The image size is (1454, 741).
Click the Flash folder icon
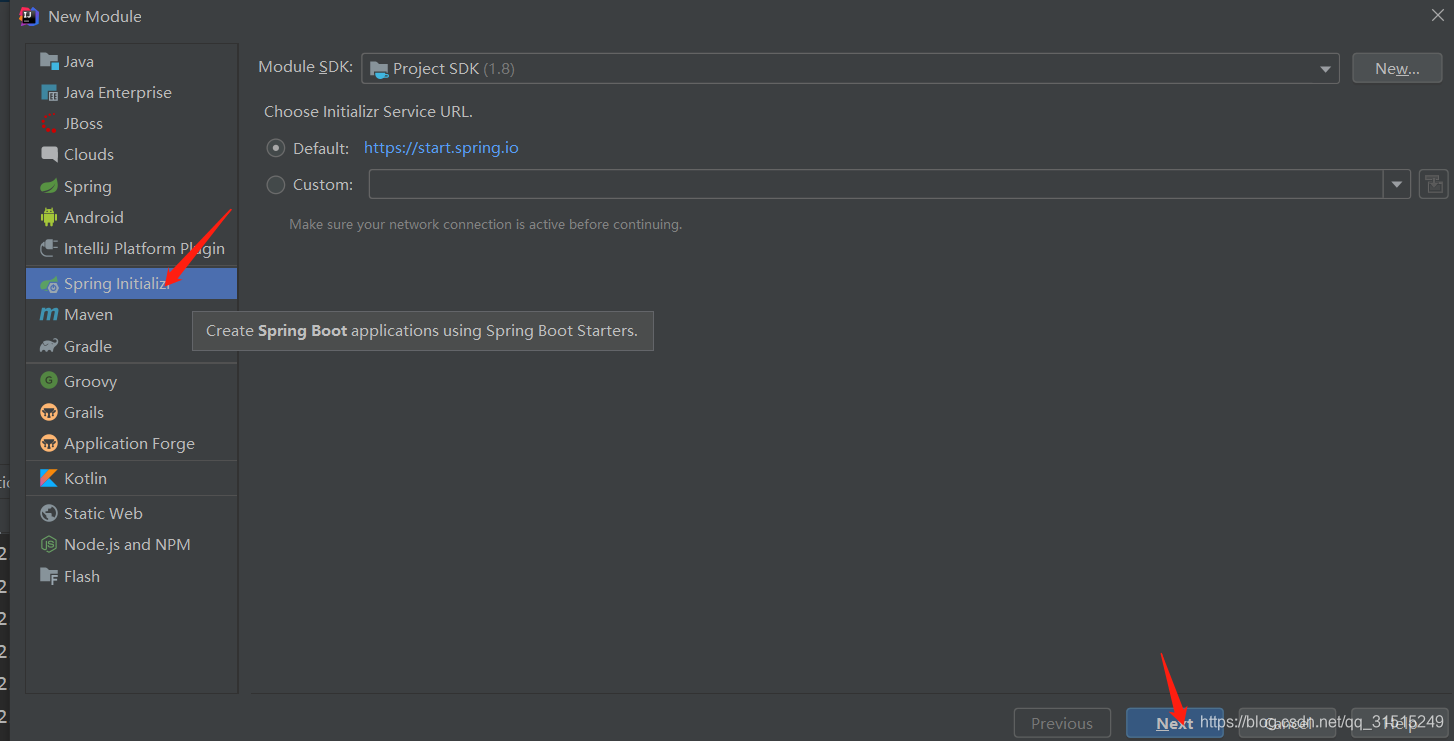[x=49, y=576]
